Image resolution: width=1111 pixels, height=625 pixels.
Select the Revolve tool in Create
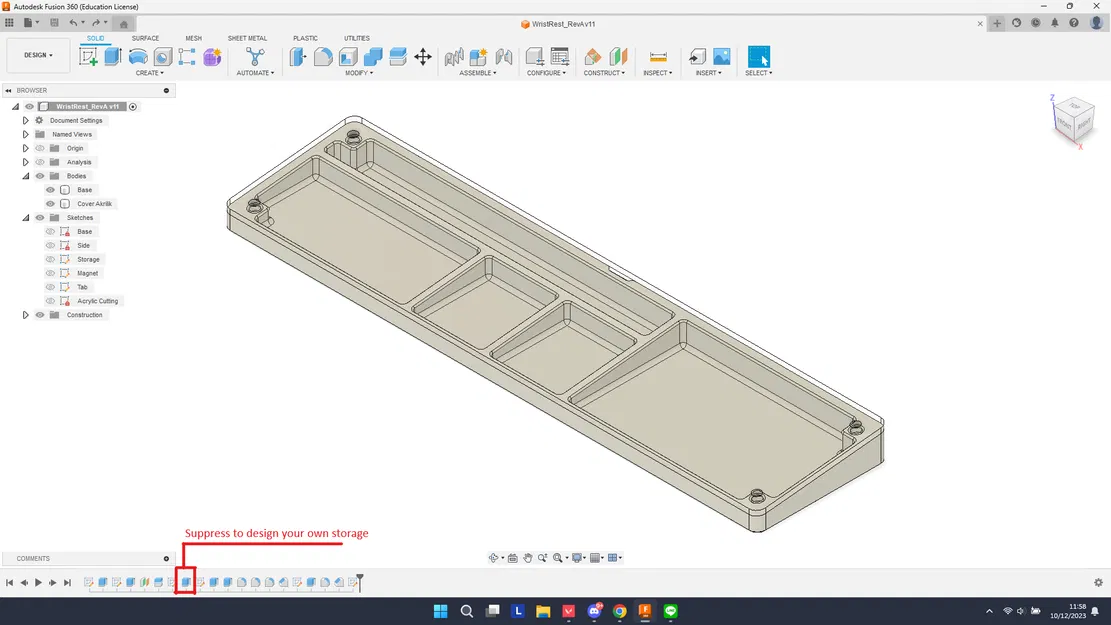coord(137,57)
